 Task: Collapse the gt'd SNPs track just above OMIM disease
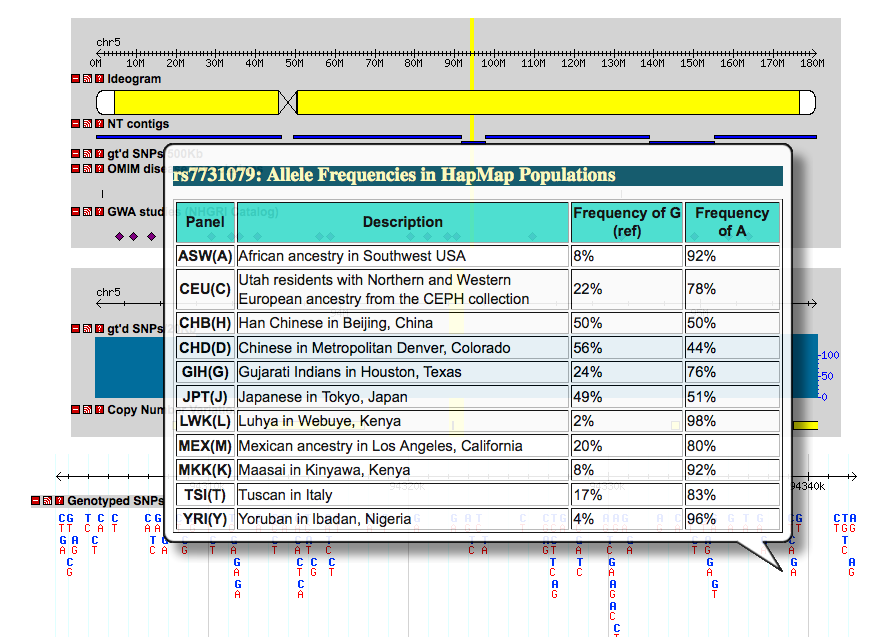pos(76,153)
